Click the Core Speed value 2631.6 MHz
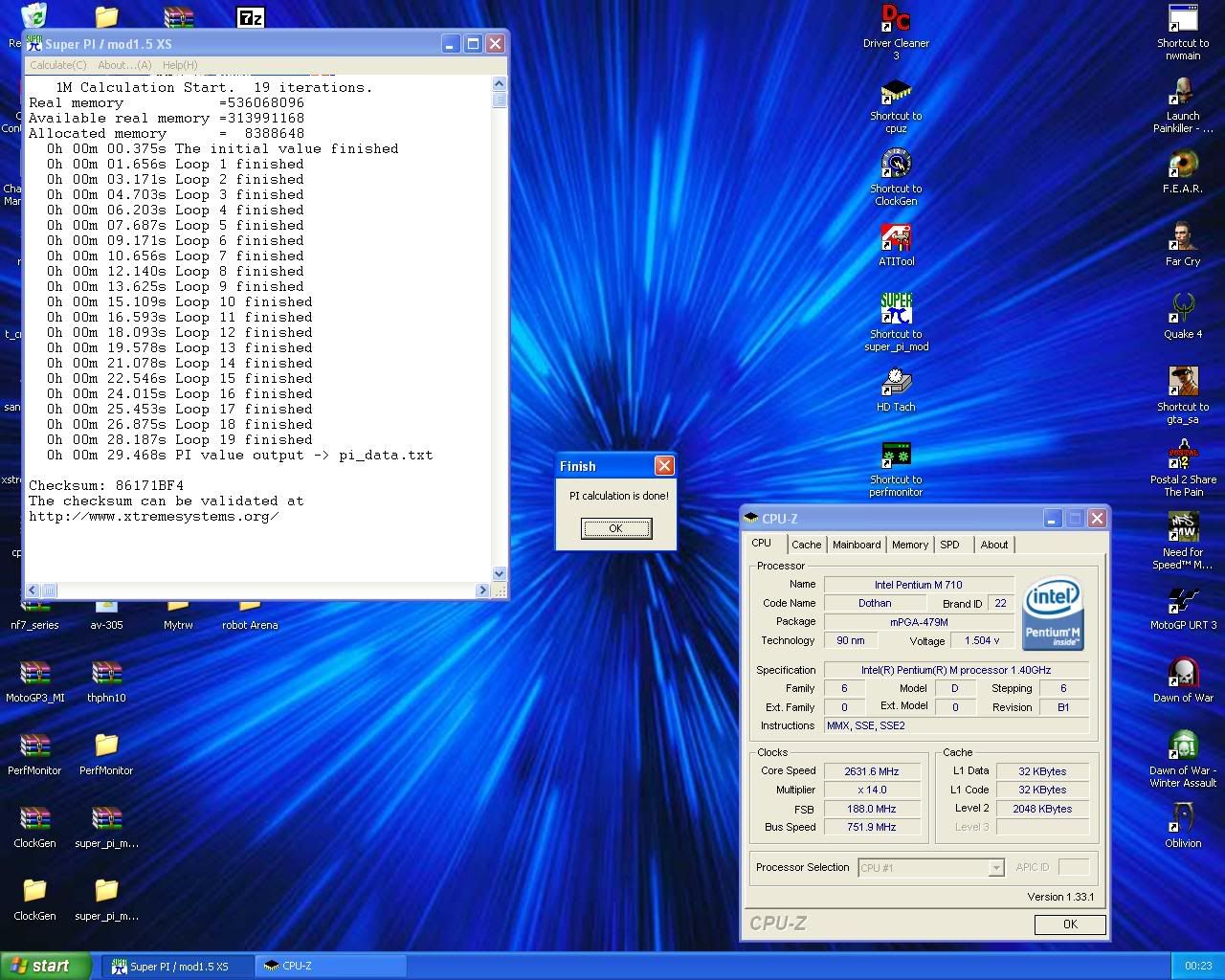 (x=872, y=771)
